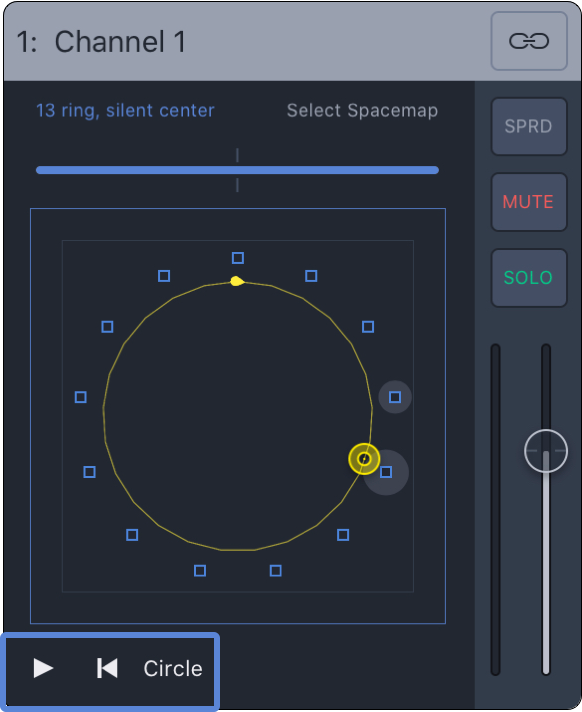The height and width of the screenshot is (712, 582).
Task: Reset trajectory with the return-to-start icon
Action: coord(107,668)
